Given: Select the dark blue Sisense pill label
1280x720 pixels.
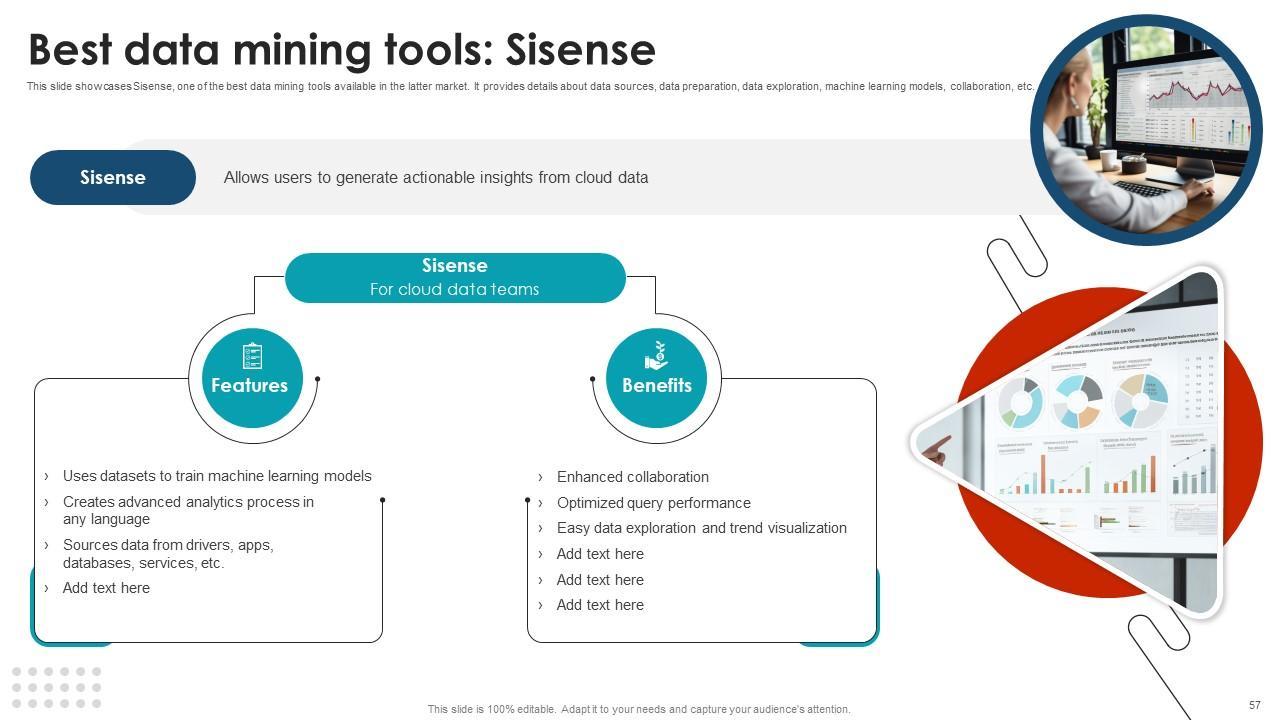Looking at the screenshot, I should coord(113,177).
